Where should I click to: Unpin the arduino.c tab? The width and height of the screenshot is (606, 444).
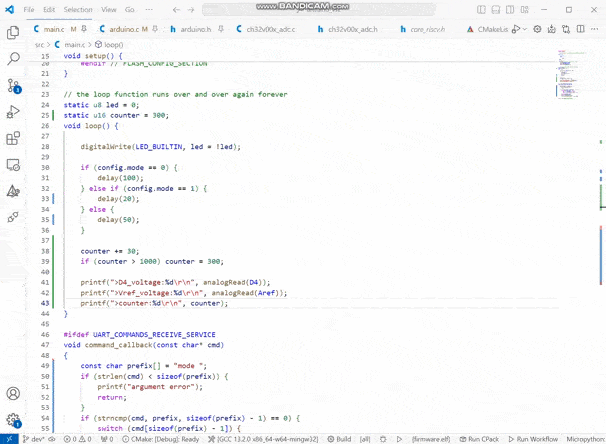(155, 29)
